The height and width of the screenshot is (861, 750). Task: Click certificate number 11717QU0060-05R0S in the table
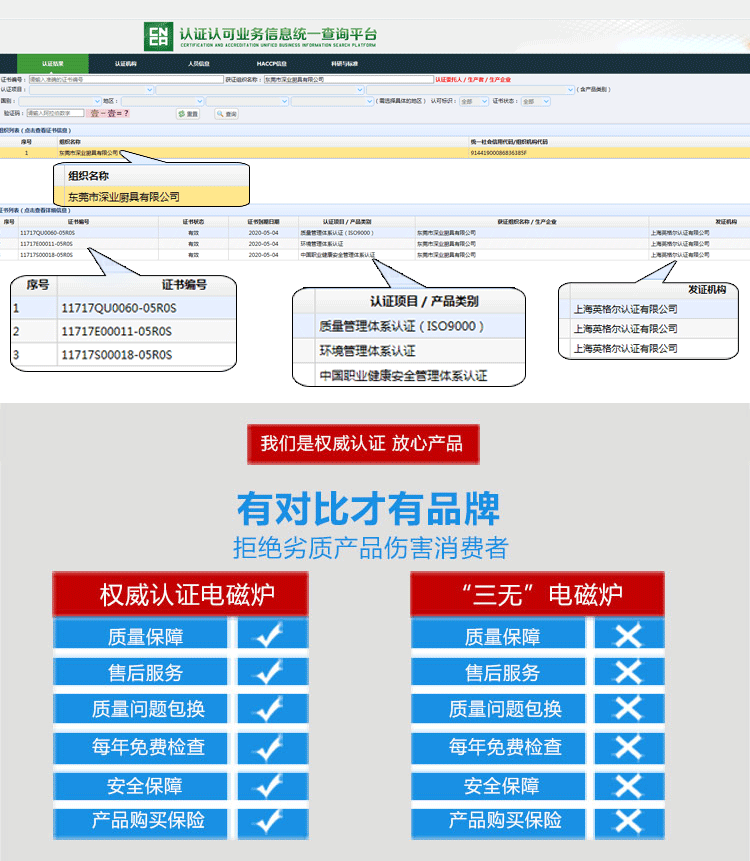[47, 233]
